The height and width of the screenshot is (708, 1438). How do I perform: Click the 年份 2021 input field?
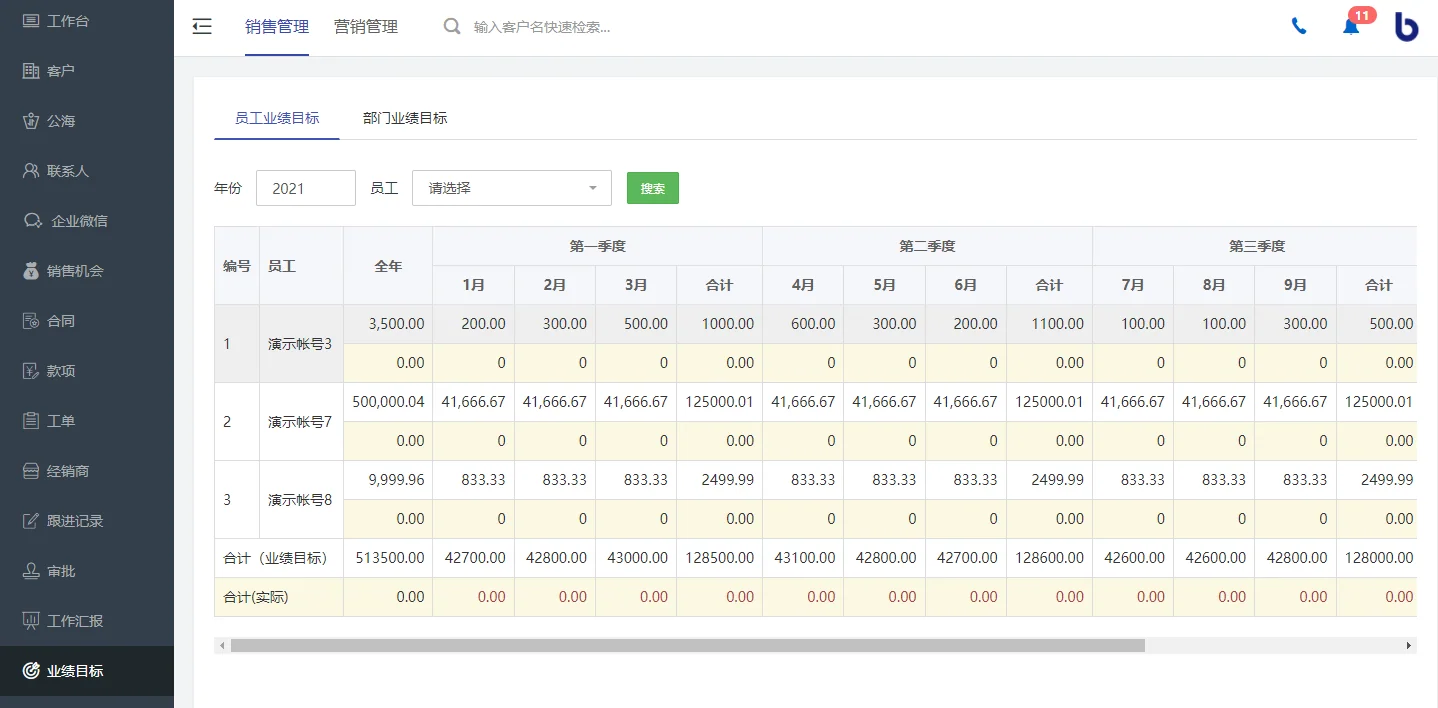(306, 188)
